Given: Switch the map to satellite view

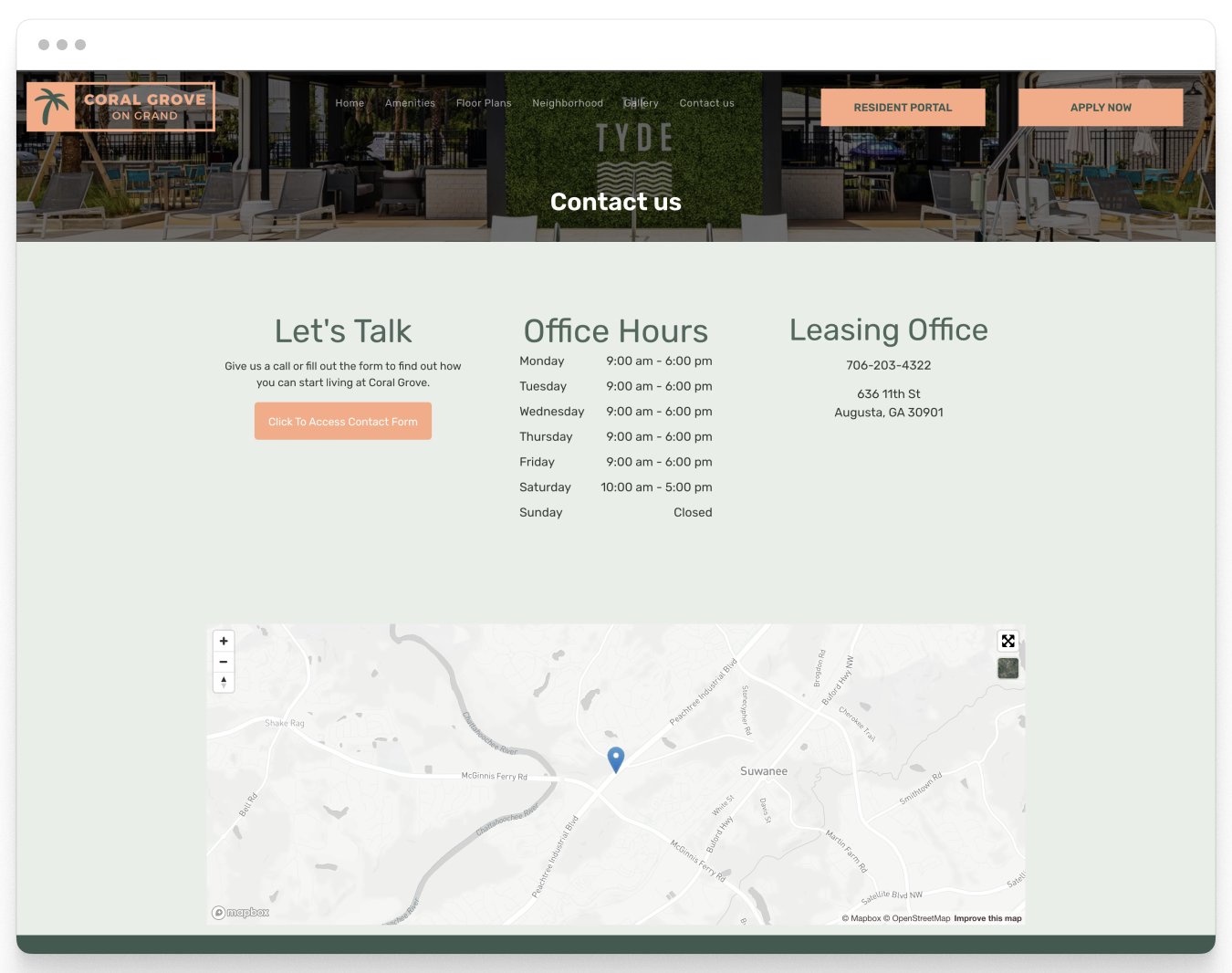Looking at the screenshot, I should 1008,668.
